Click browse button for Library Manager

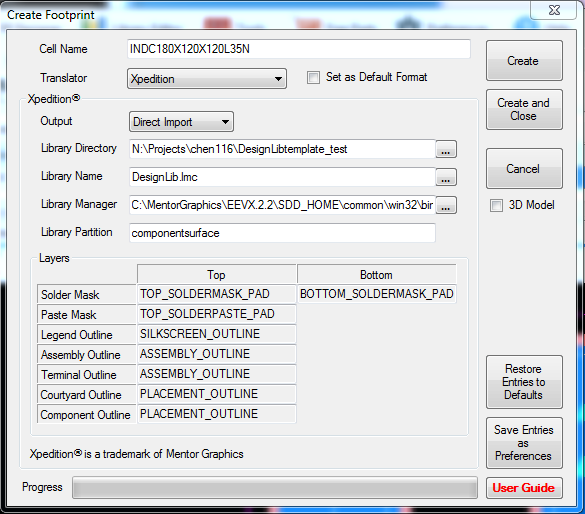click(446, 205)
